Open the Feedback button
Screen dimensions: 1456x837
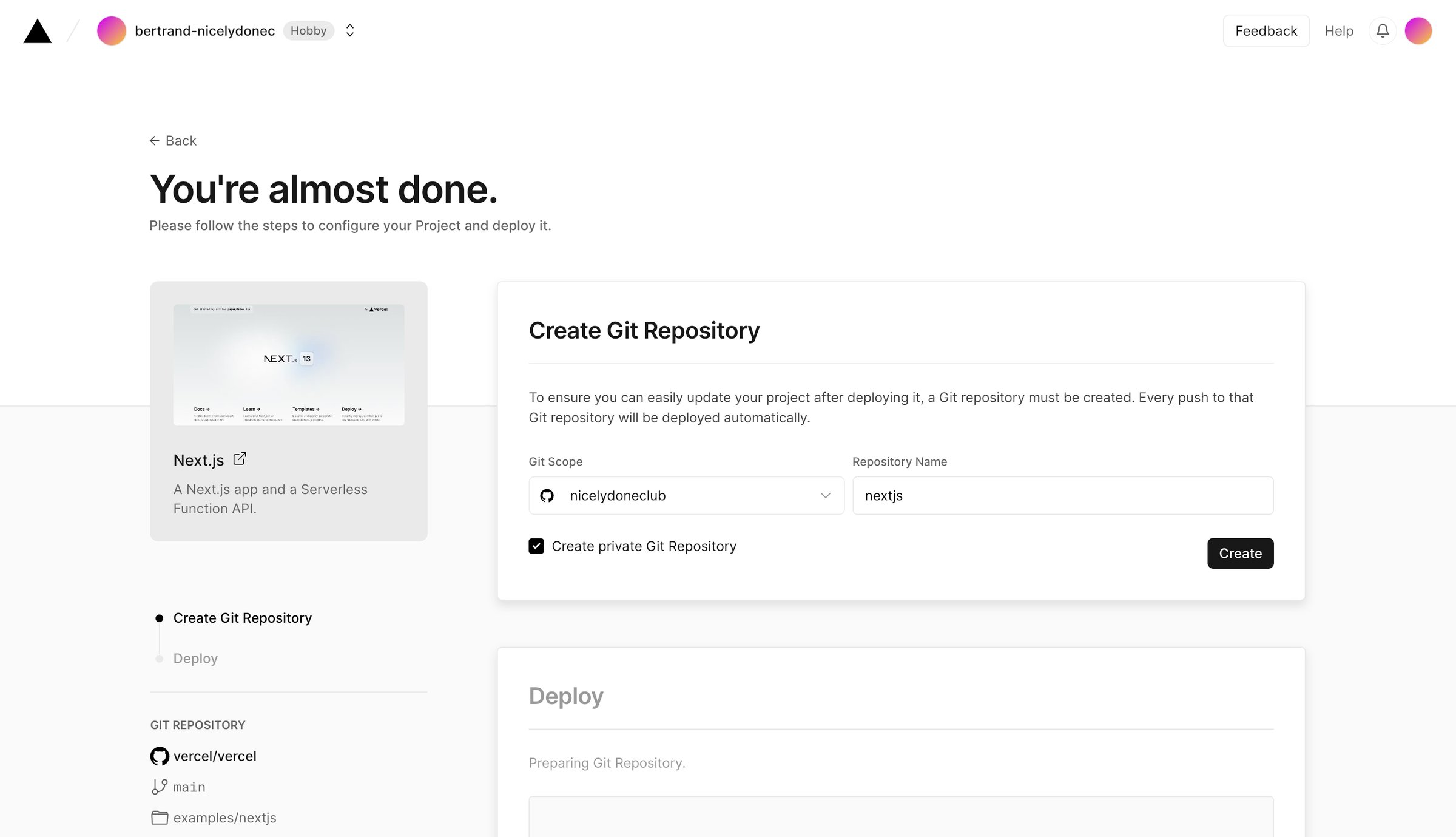(1266, 31)
